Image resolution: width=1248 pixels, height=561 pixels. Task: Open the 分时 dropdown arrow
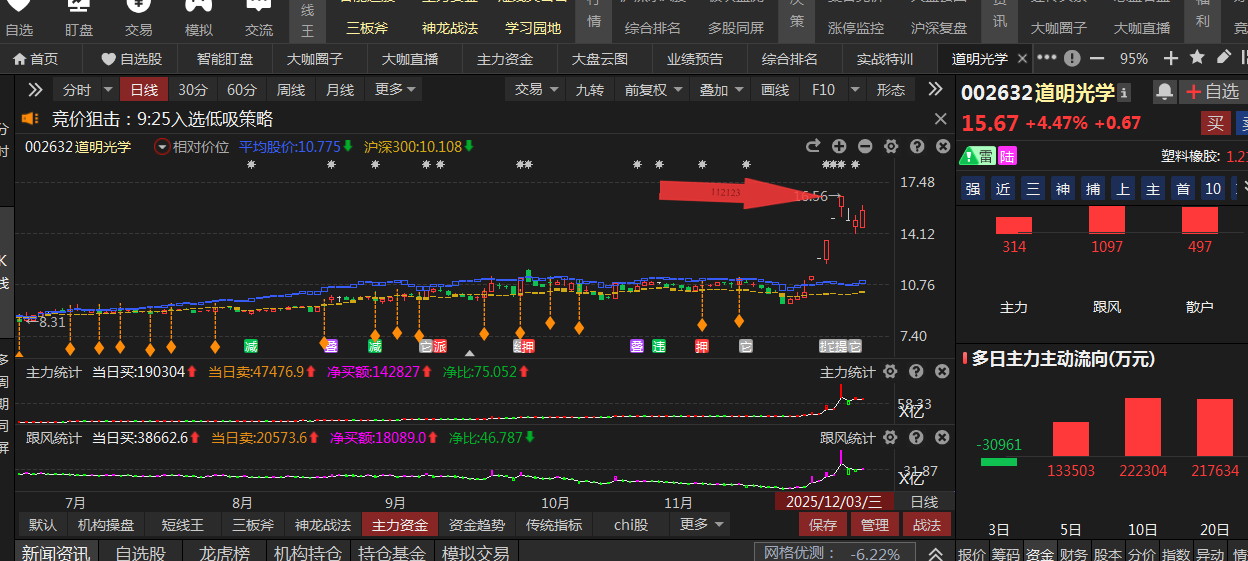pos(109,90)
